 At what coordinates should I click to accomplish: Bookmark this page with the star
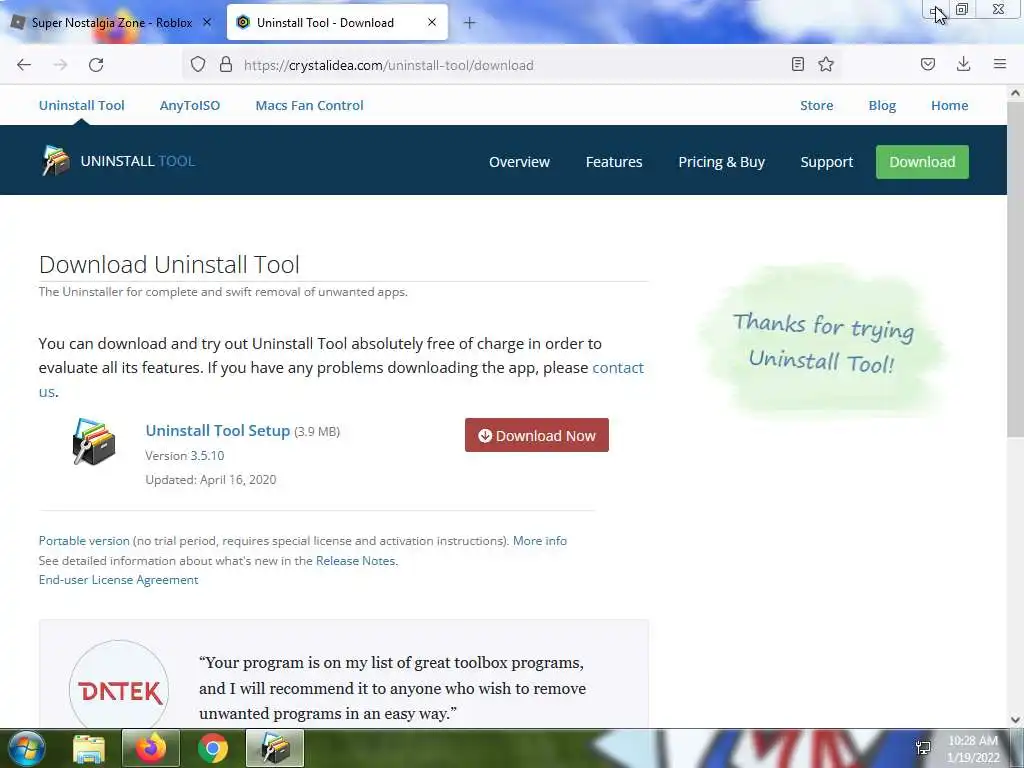coord(826,64)
